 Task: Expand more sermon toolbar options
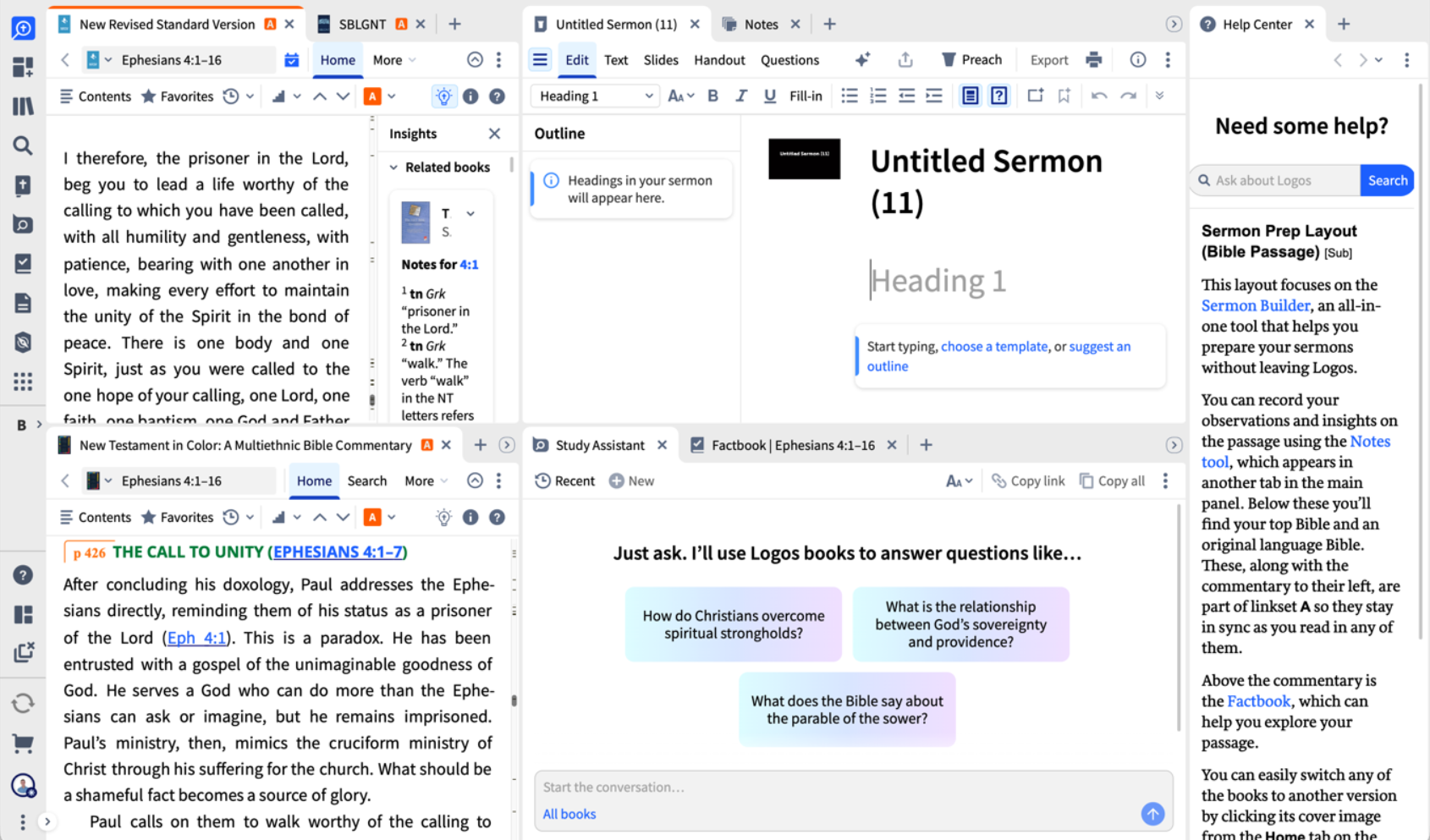[1159, 96]
